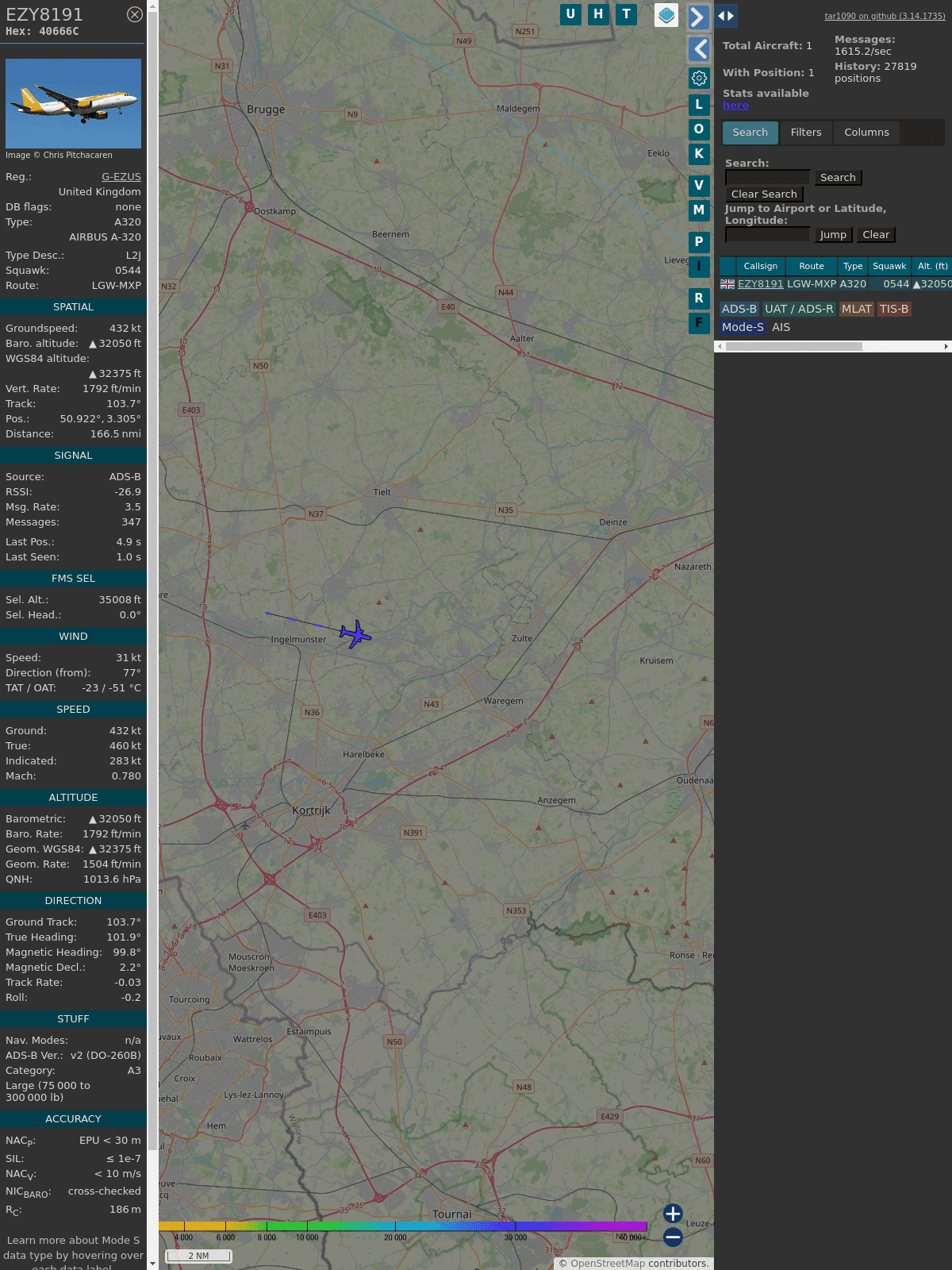Toggle the M map button
This screenshot has height=1270, width=952.
pos(699,210)
